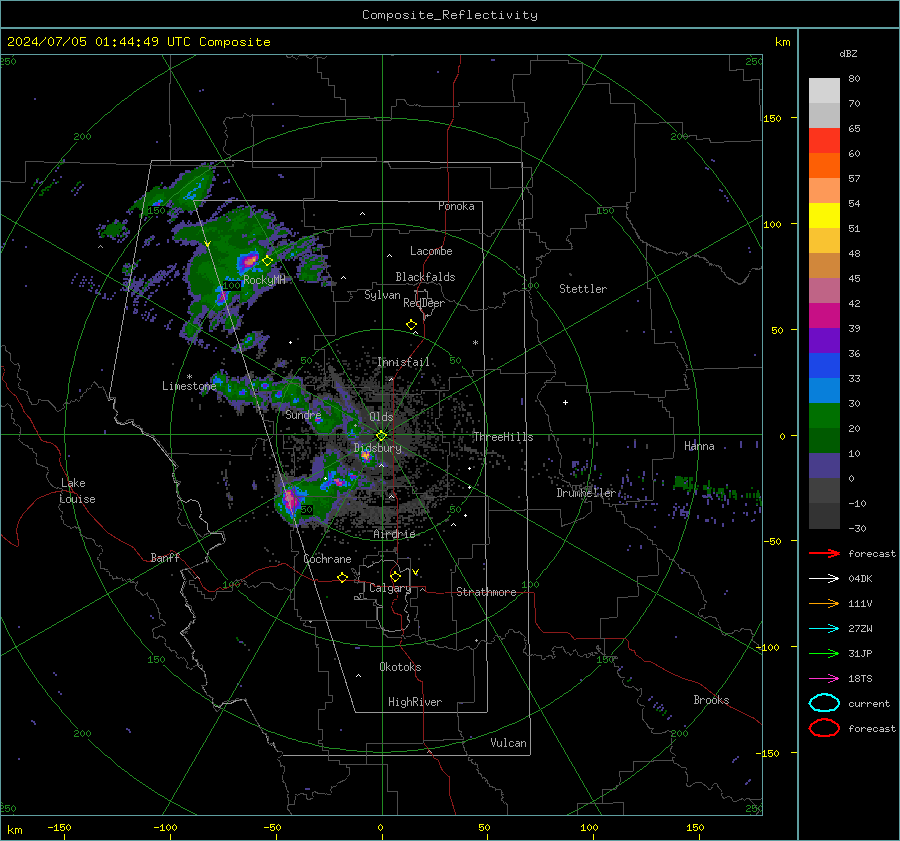This screenshot has width=900, height=841.
Task: Click the Calgary city label
Action: point(390,588)
